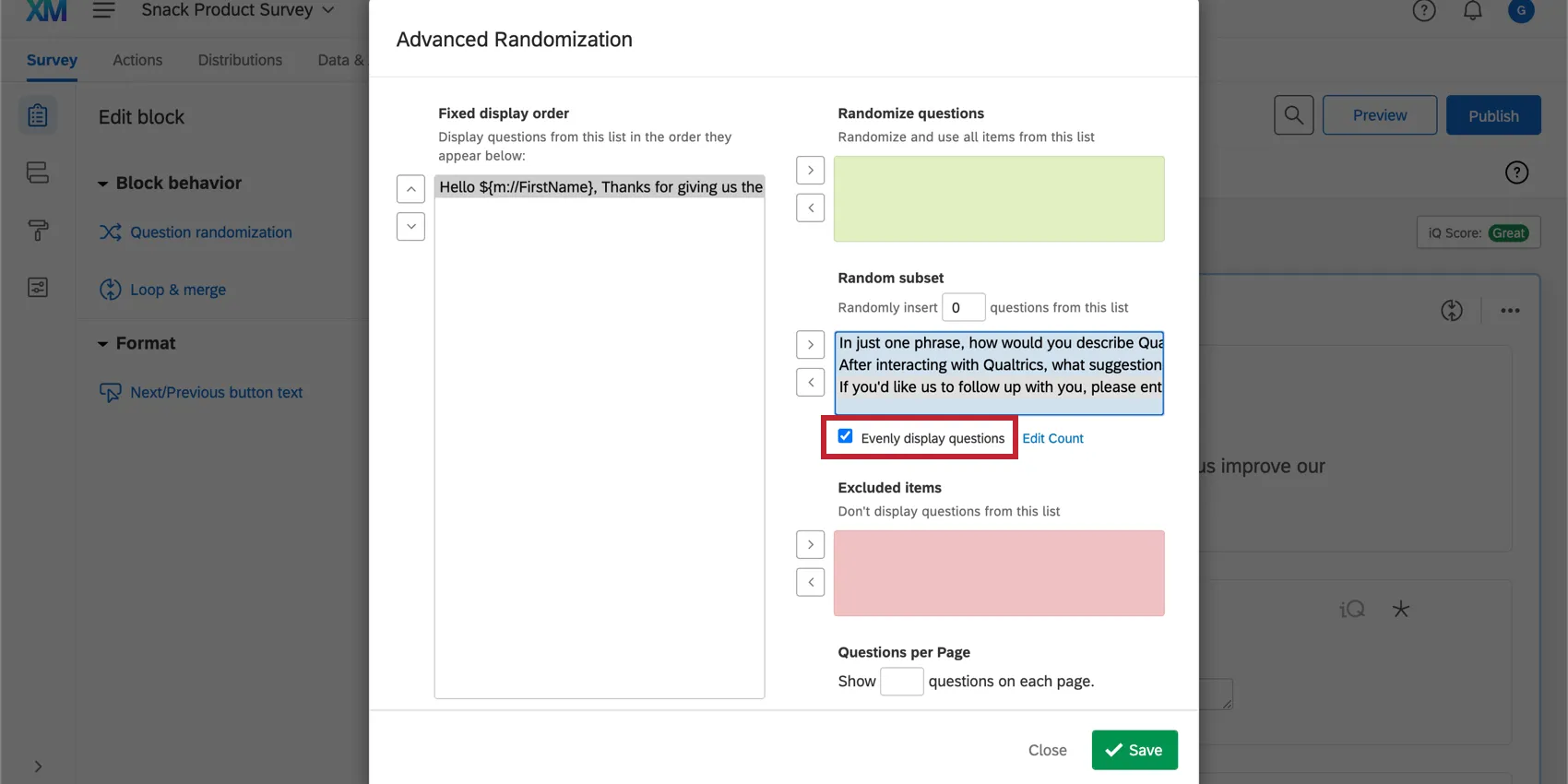This screenshot has height=784, width=1568.
Task: Close the Advanced Randomization dialog
Action: 1047,750
